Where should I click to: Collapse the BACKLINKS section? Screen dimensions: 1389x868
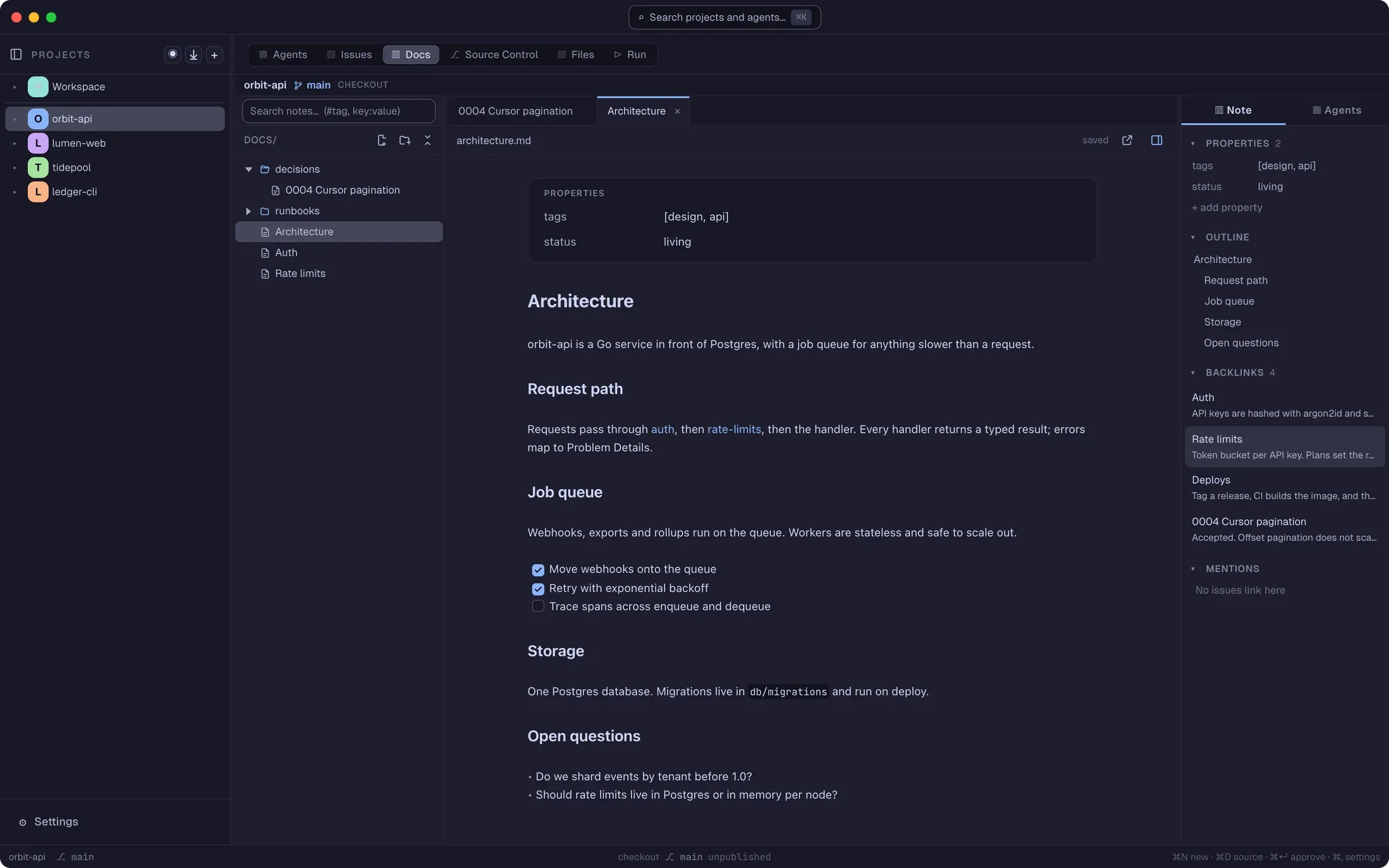click(x=1193, y=373)
